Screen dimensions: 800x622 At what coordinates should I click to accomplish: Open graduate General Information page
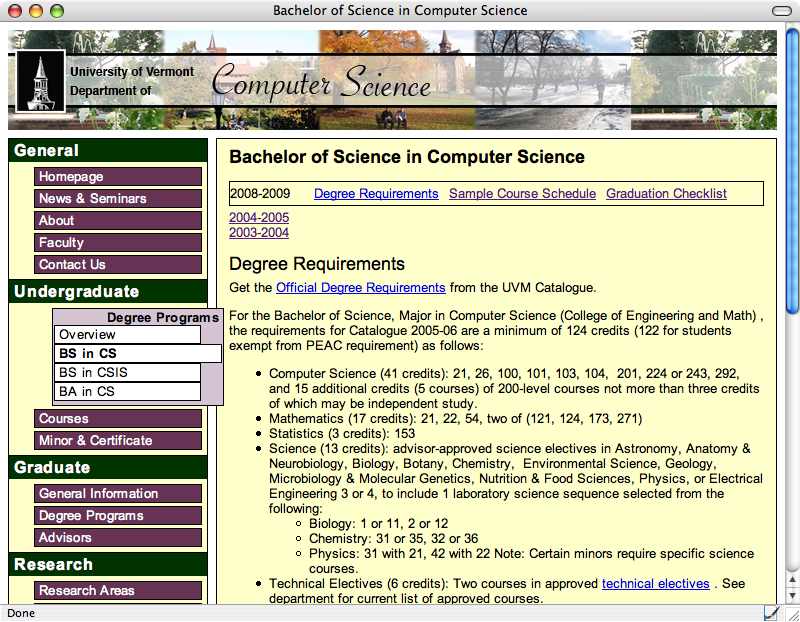point(118,493)
